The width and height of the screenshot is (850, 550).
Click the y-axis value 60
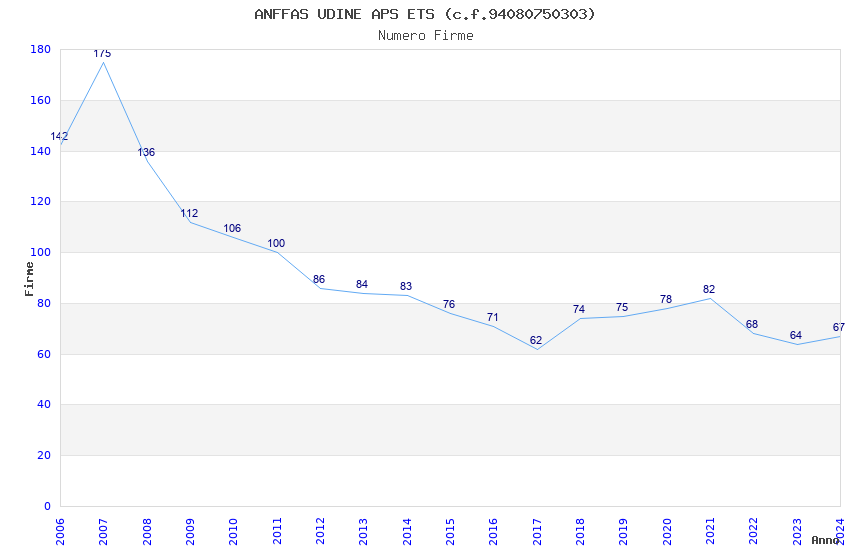coord(44,354)
